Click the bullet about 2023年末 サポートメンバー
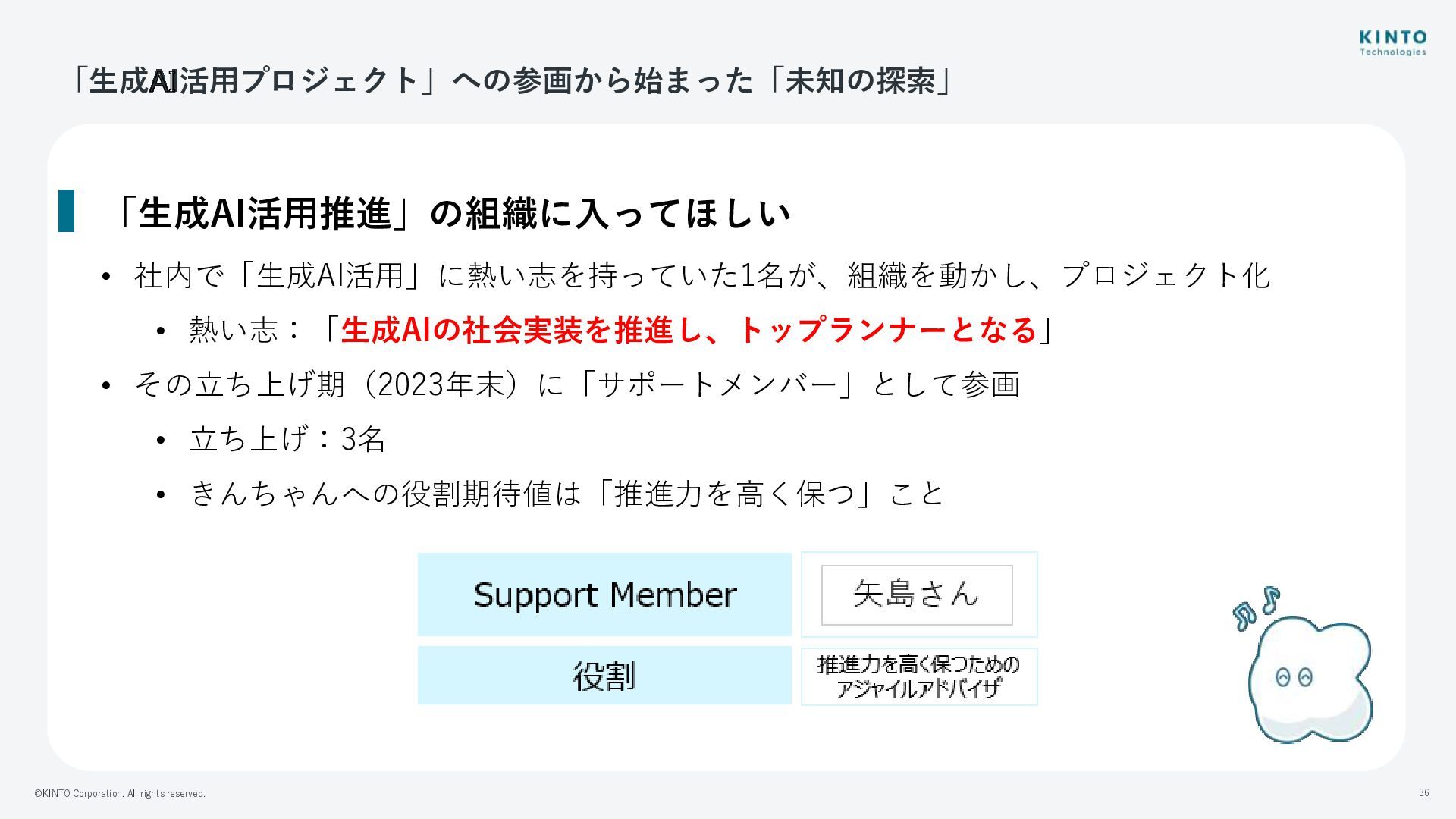 tap(576, 384)
